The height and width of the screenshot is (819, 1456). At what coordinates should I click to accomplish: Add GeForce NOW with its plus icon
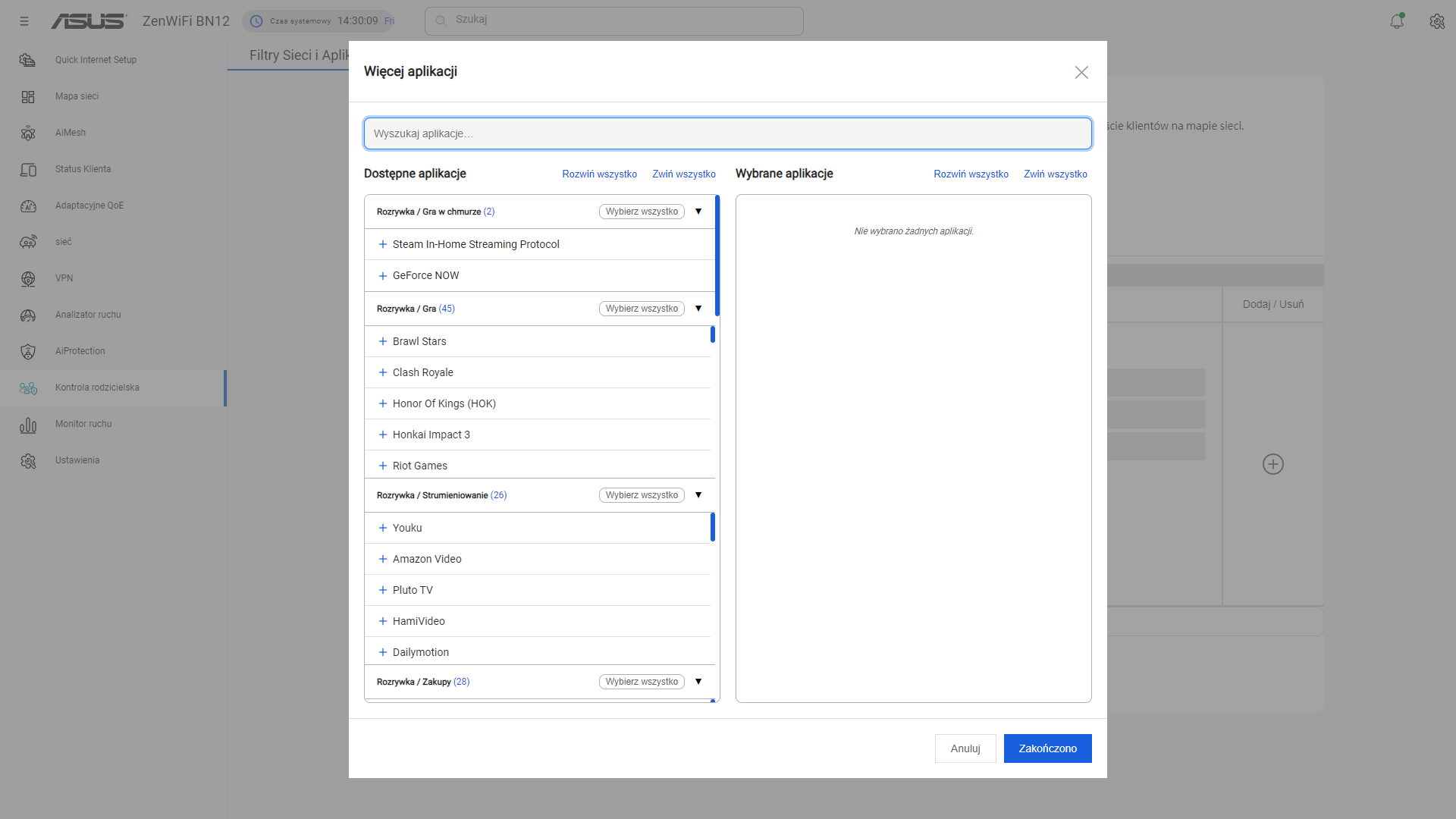pyautogui.click(x=383, y=276)
